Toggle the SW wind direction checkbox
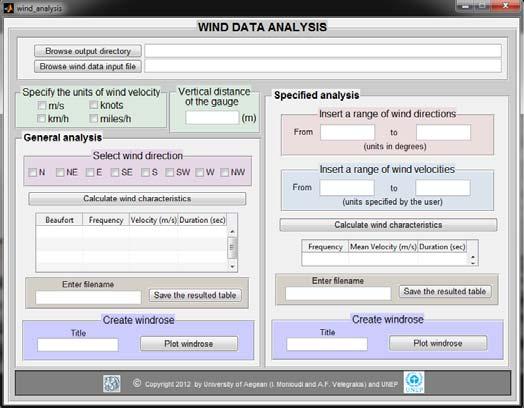Image resolution: width=524 pixels, height=408 pixels. point(169,172)
